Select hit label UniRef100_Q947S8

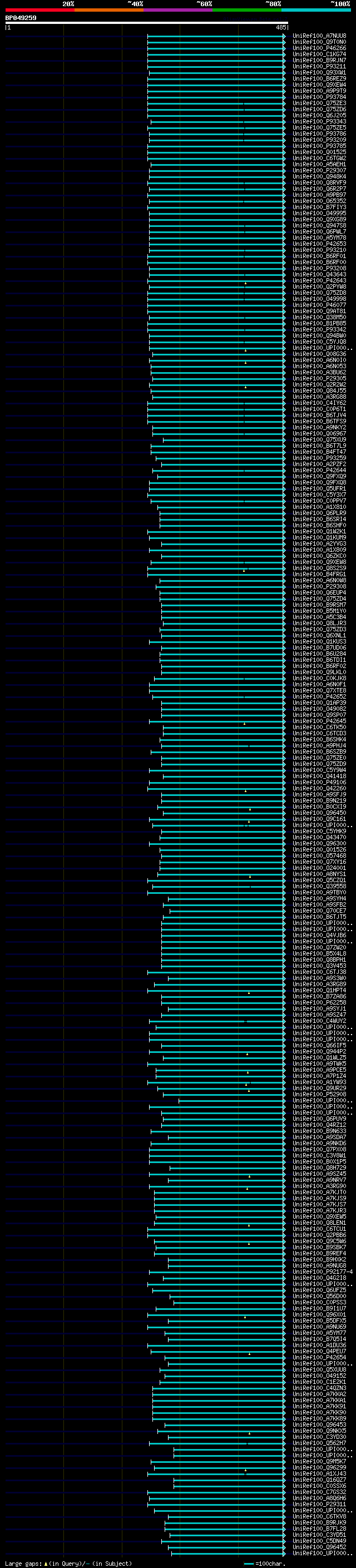(319, 225)
